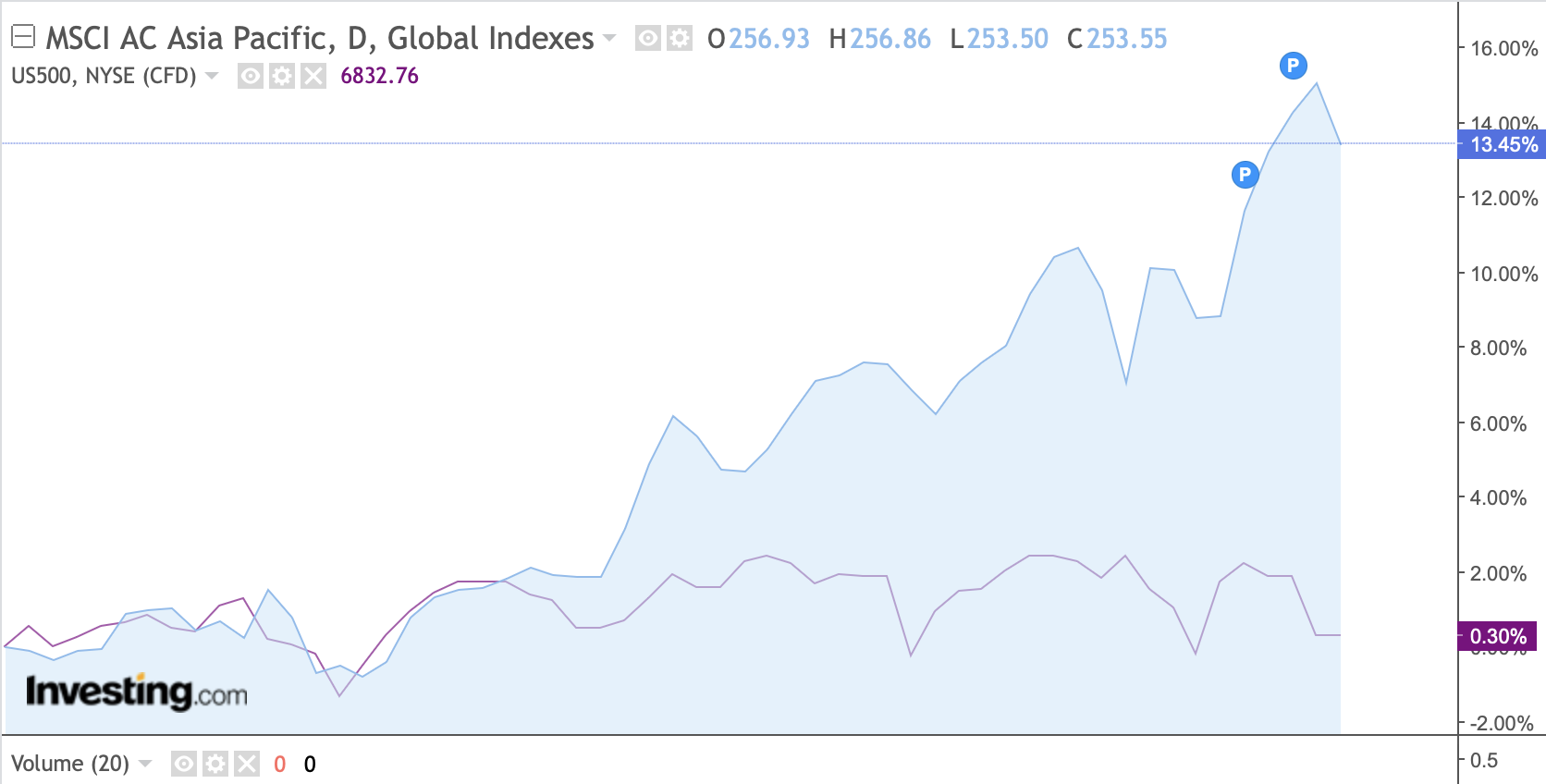The width and height of the screenshot is (1546, 784).
Task: Remove the Volume (20) indicator
Action: point(247,764)
